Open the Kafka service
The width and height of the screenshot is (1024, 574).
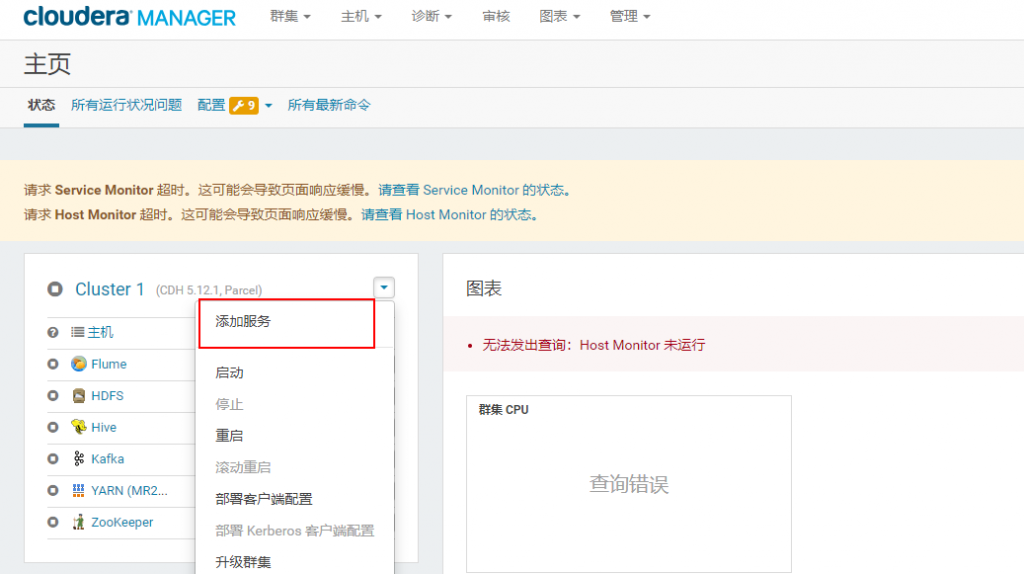point(108,458)
